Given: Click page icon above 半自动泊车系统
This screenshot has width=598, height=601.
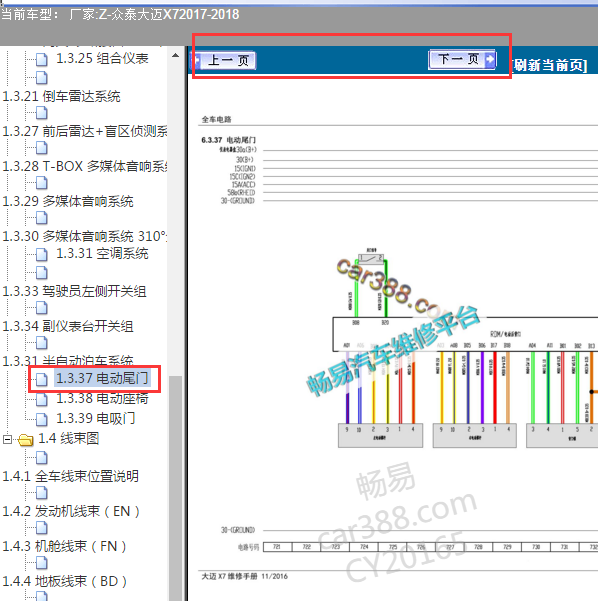Looking at the screenshot, I should (42, 343).
